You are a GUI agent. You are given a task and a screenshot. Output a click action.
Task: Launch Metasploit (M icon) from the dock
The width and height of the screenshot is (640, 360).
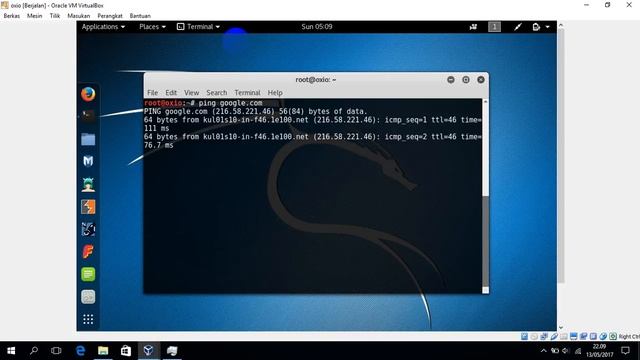[88, 161]
